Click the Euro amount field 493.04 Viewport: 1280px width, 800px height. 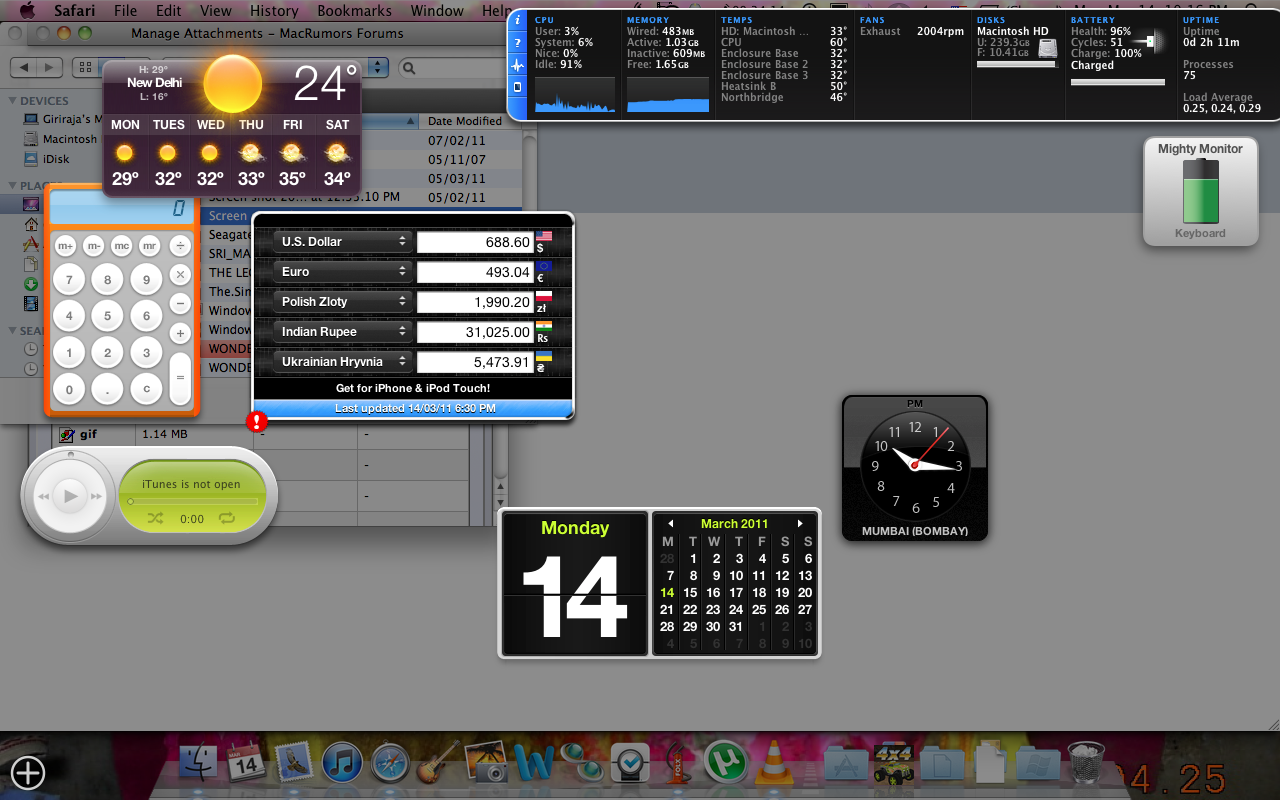point(475,272)
